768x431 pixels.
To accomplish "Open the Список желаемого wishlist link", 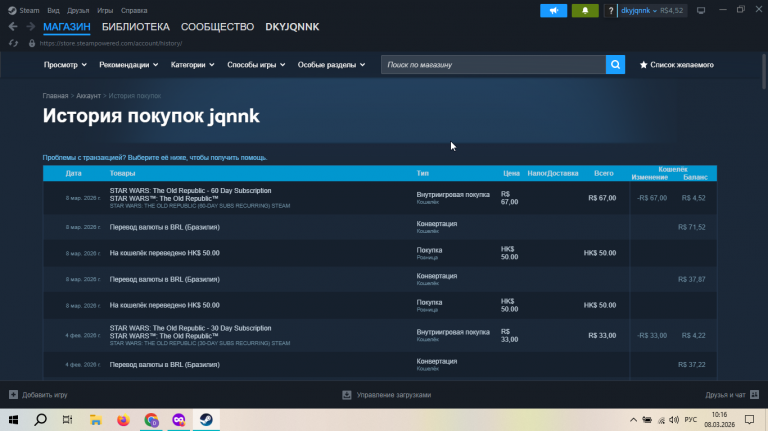I will pos(676,65).
